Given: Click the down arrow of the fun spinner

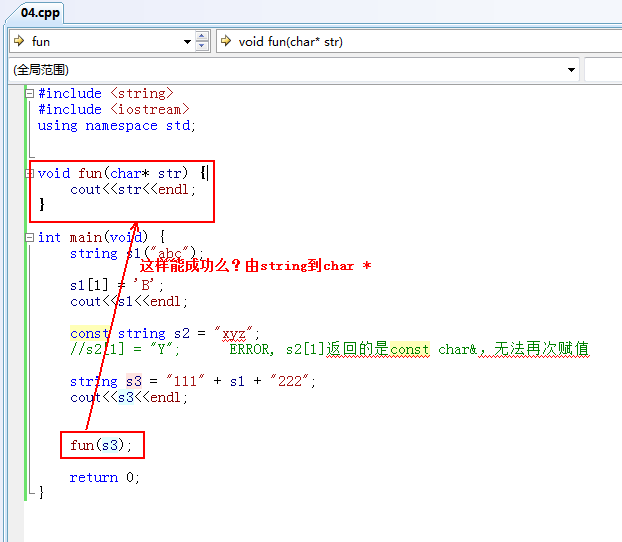Looking at the screenshot, I should pos(202,46).
